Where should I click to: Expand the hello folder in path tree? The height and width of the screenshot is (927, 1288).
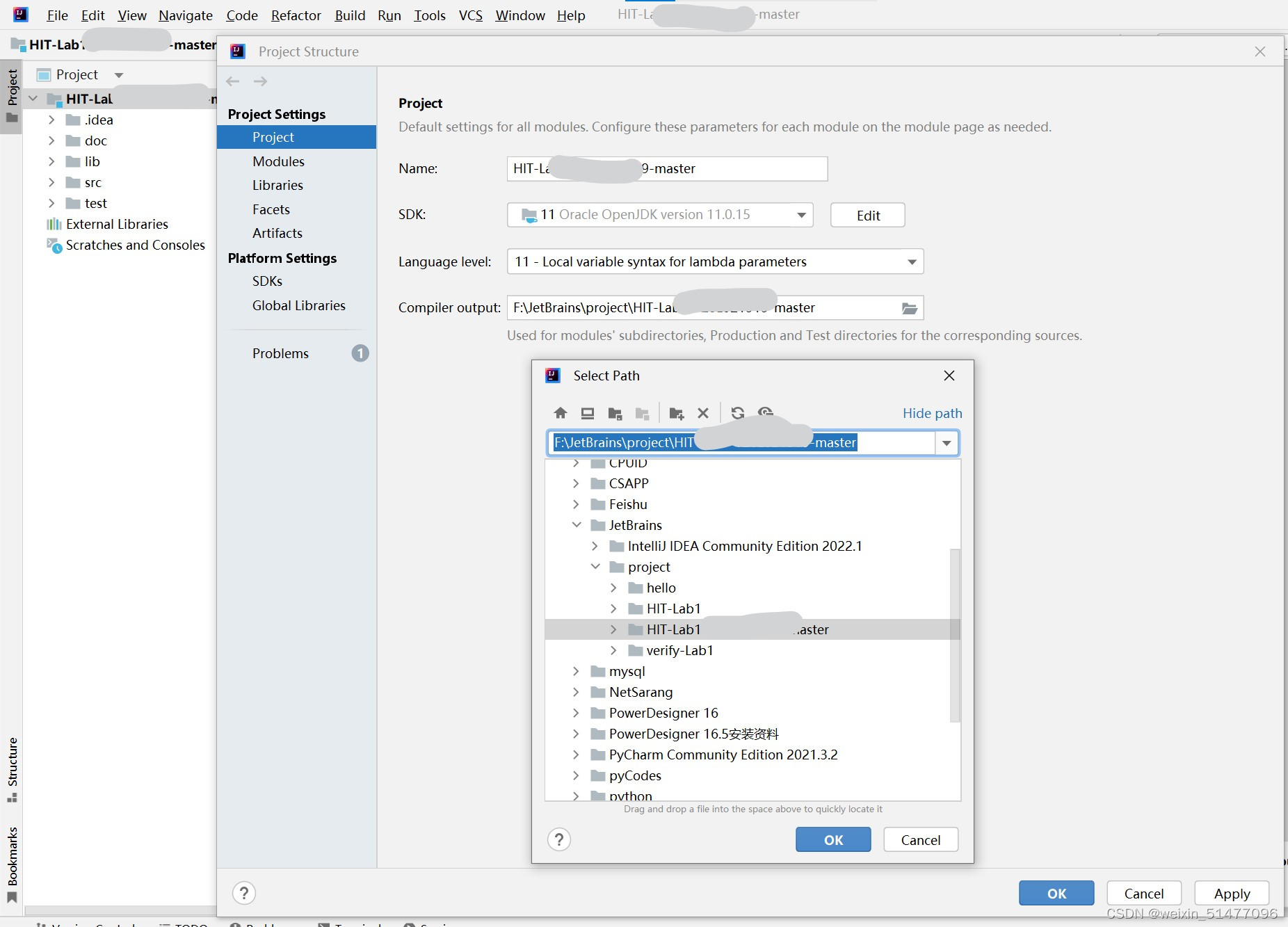tap(613, 588)
